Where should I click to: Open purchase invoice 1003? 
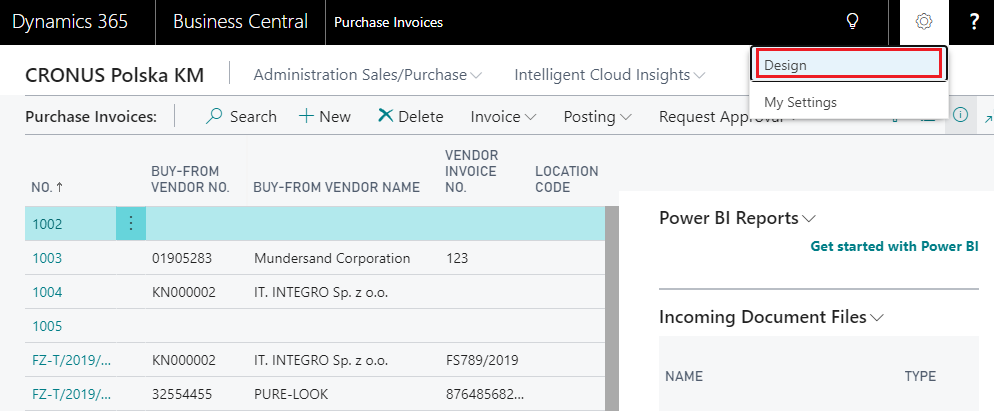coord(47,258)
